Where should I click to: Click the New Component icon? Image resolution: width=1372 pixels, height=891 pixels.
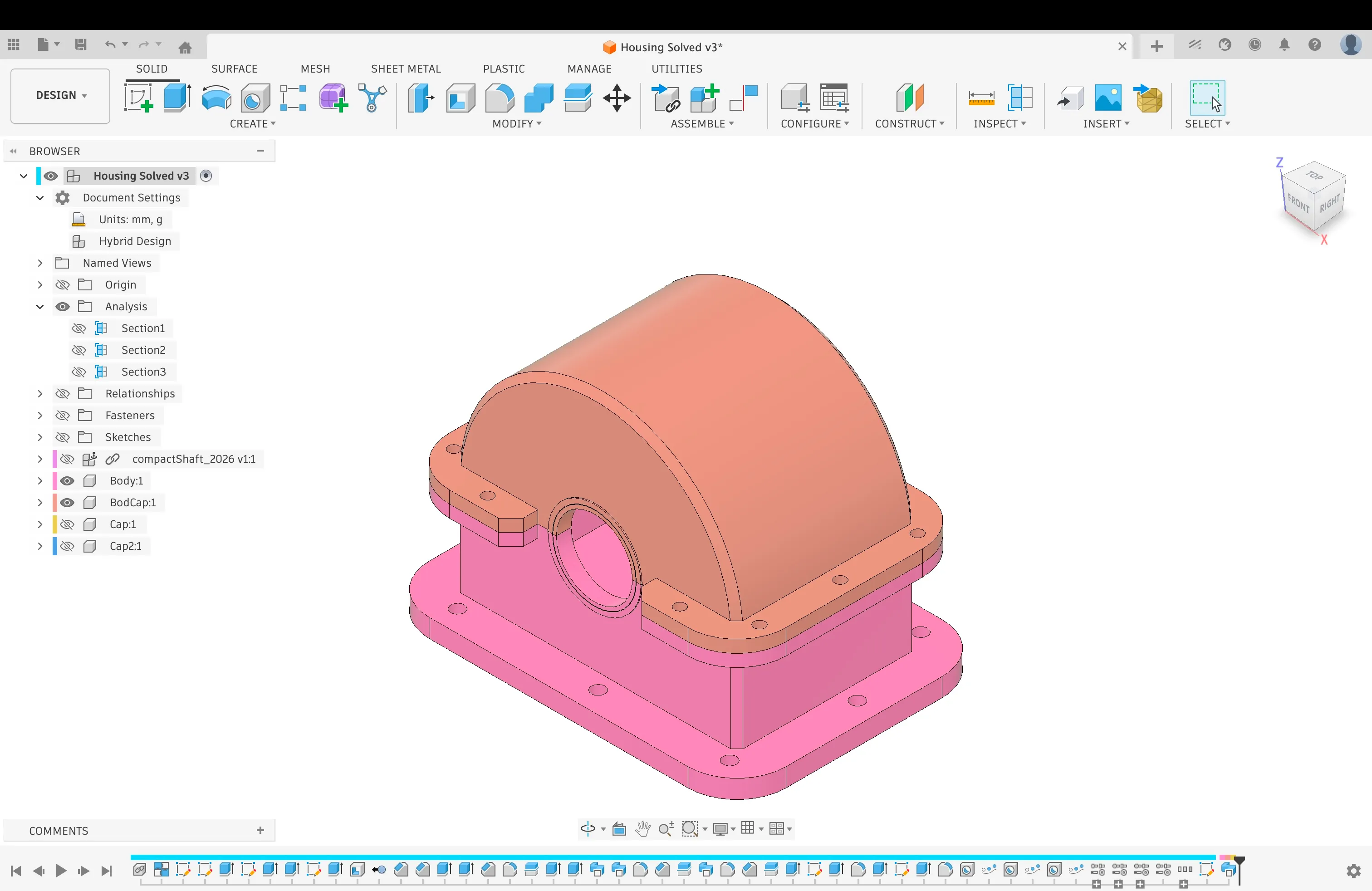point(705,98)
